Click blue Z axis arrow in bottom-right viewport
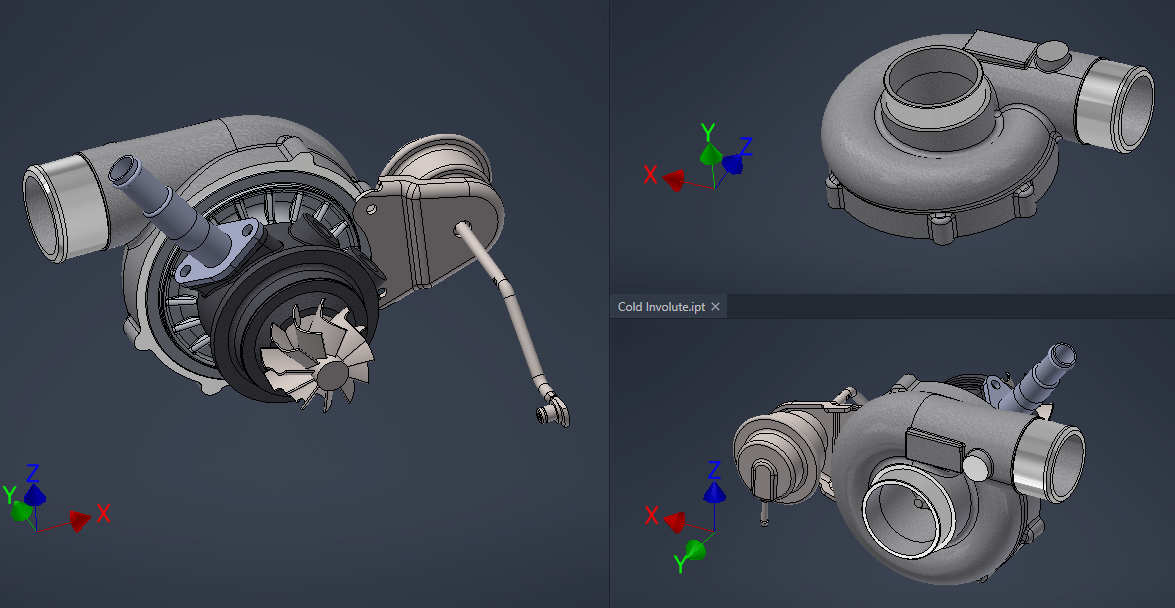This screenshot has width=1175, height=608. click(714, 493)
